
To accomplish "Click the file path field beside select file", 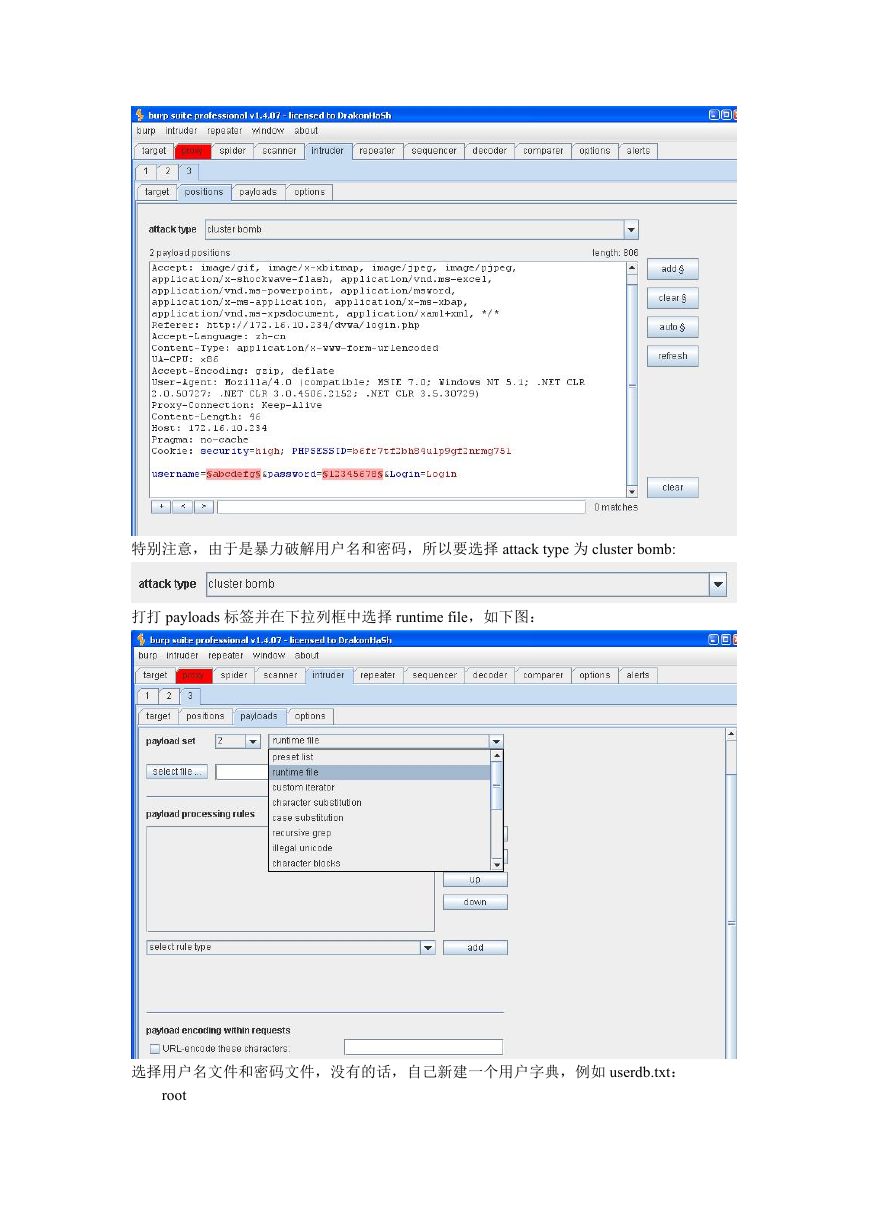I will pyautogui.click(x=241, y=772).
